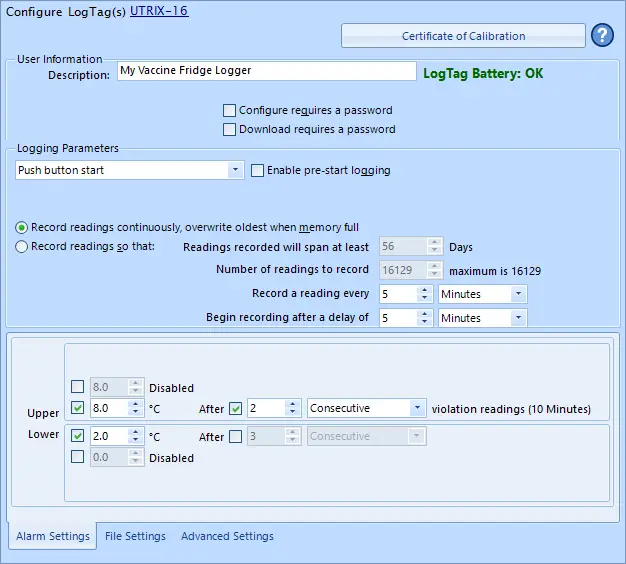
Task: Uncheck the upper 8.0 °C alarm checkbox
Action: [78, 408]
